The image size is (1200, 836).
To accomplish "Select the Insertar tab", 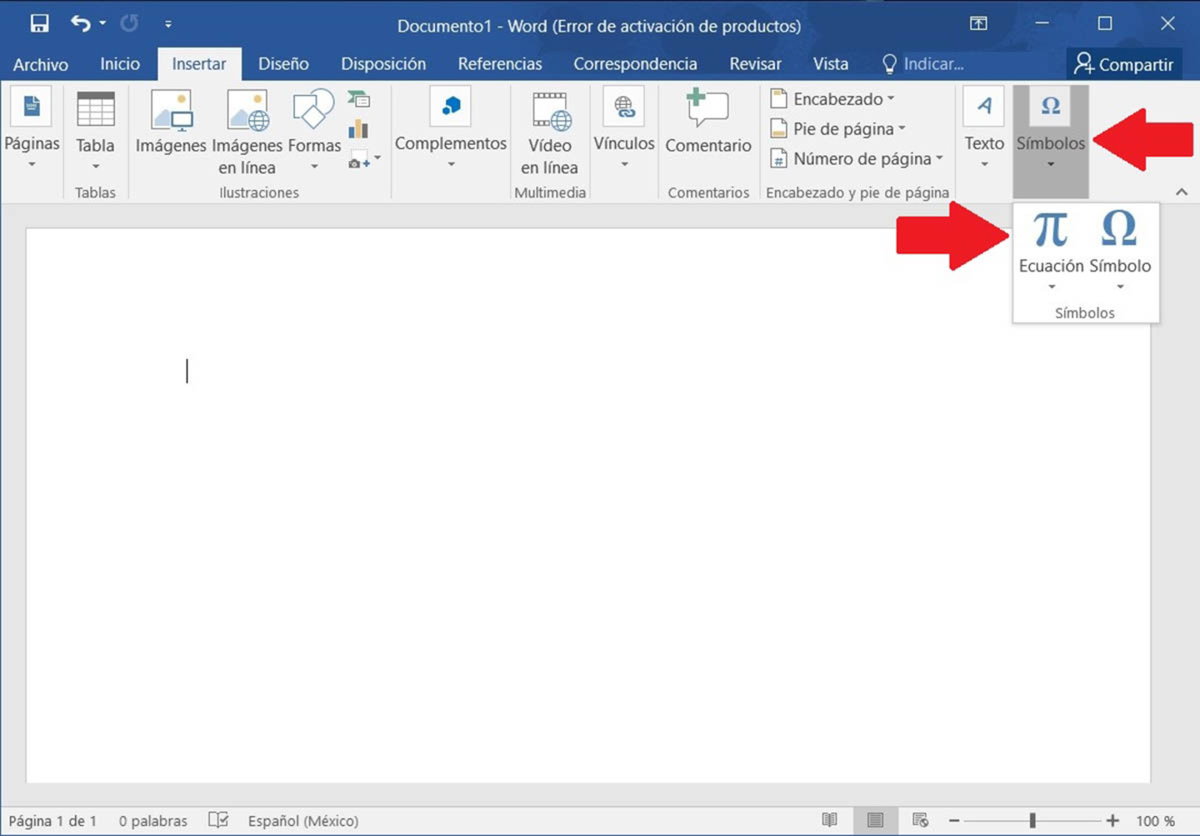I will (199, 64).
